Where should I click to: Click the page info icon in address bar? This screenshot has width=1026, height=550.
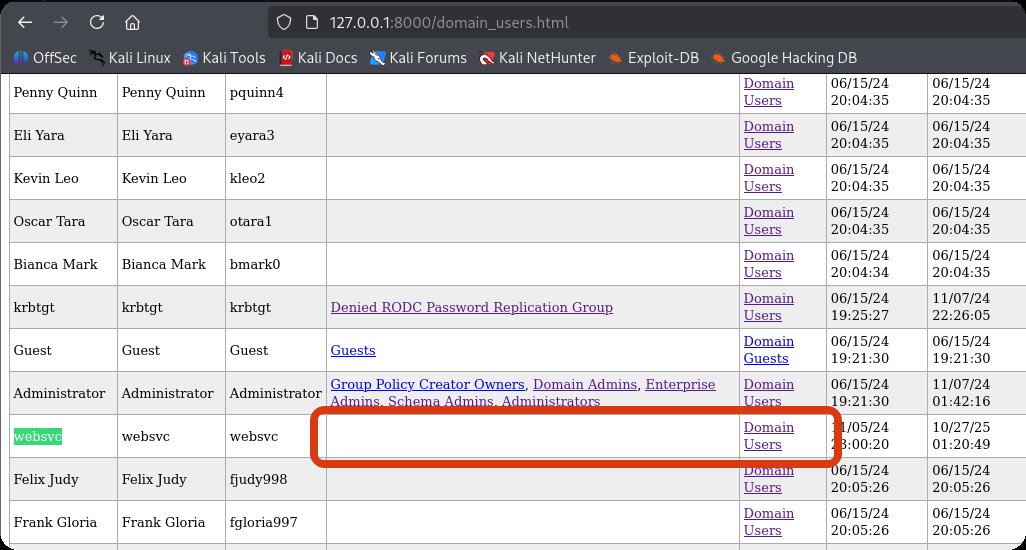(x=310, y=22)
